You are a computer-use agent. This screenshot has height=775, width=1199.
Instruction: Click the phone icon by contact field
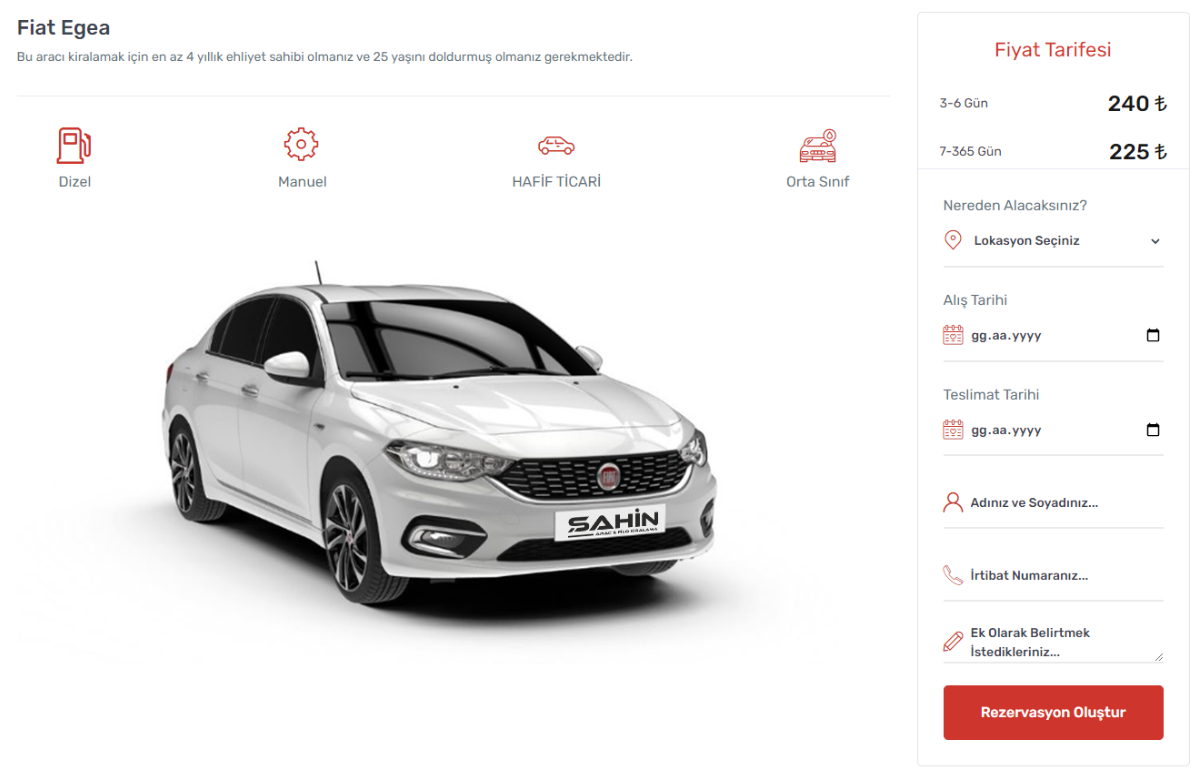[x=953, y=575]
